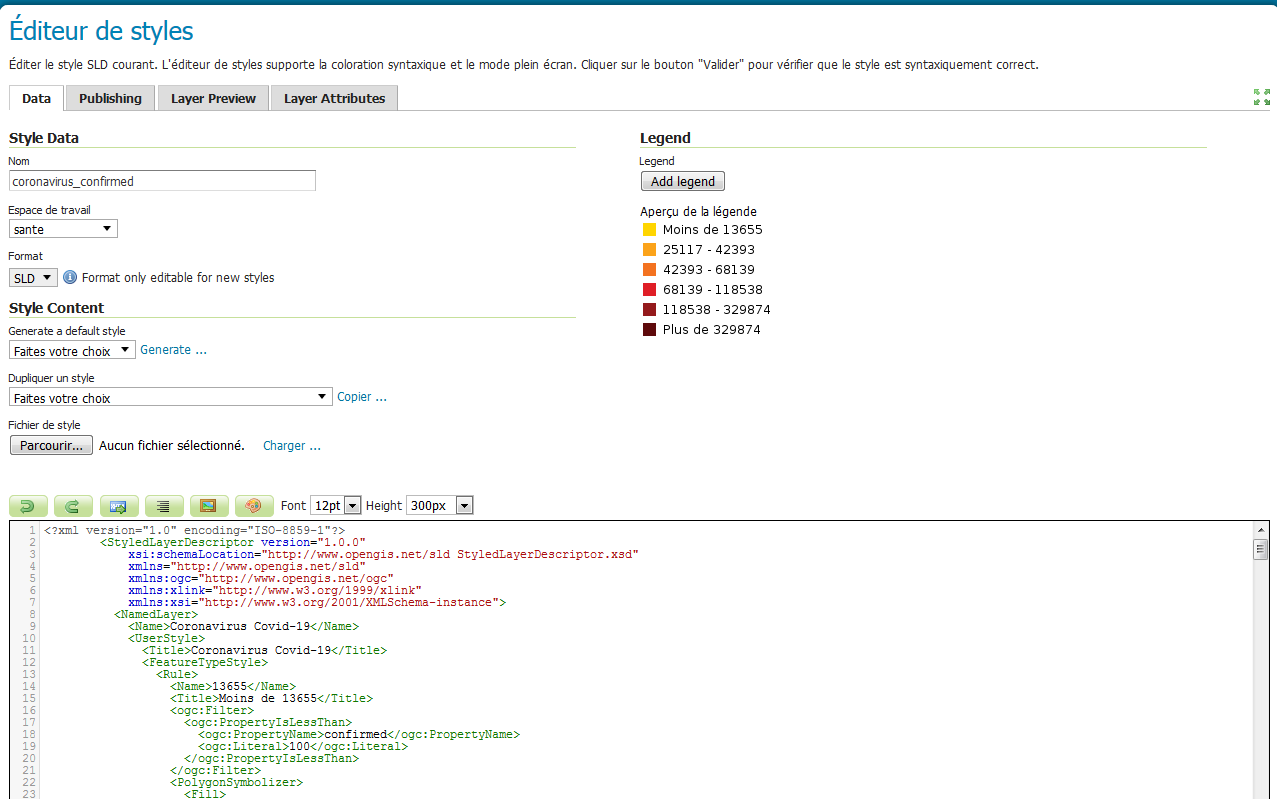Toggle fullscreen mode with the green arrows icon
Image resolution: width=1277 pixels, height=799 pixels.
coord(1262,97)
